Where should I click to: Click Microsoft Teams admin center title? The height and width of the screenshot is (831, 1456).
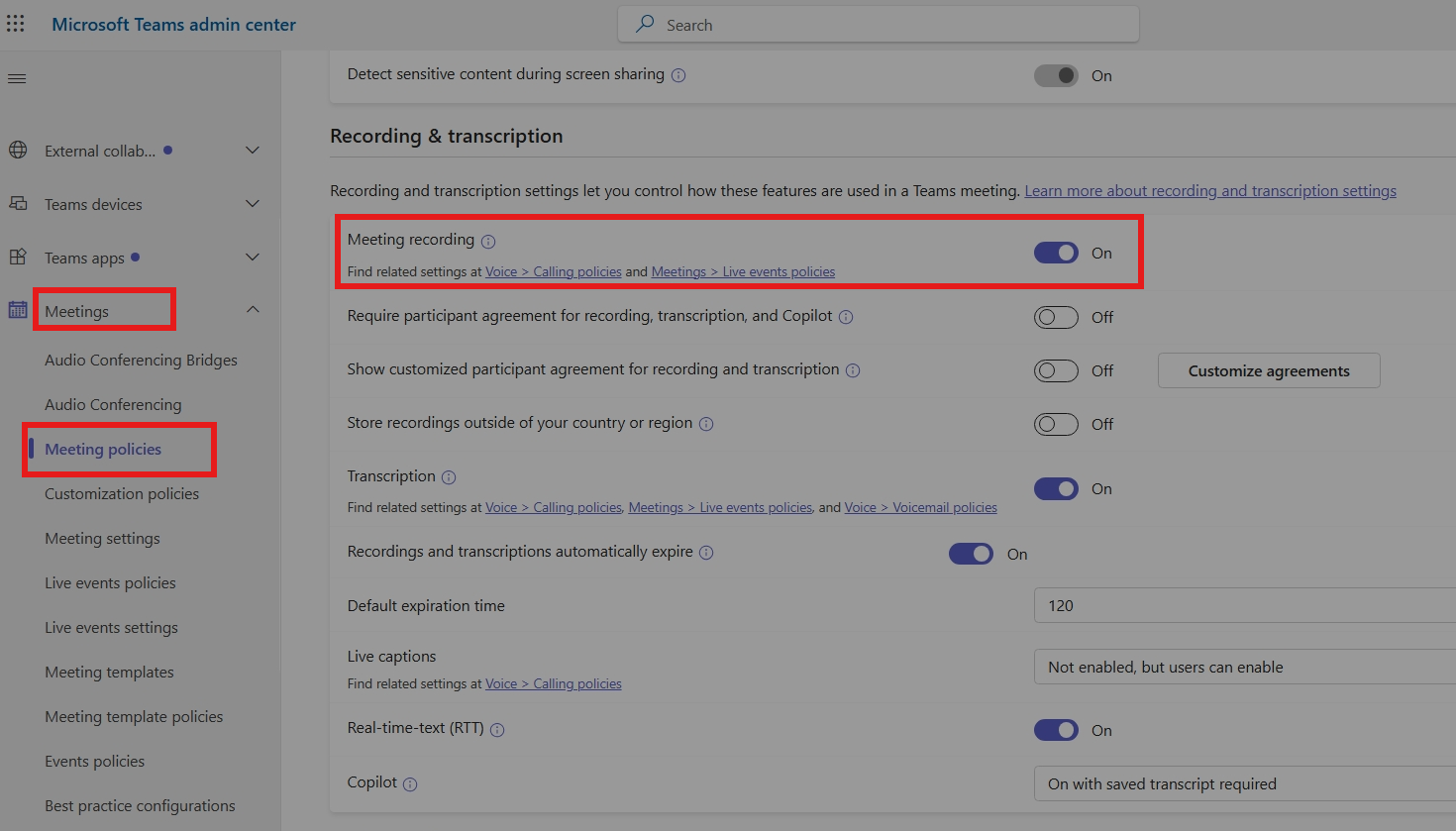173,25
